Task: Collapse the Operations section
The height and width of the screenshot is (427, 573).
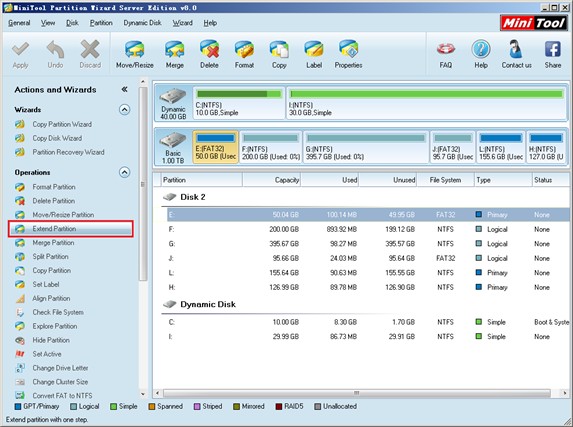Action: (125, 172)
